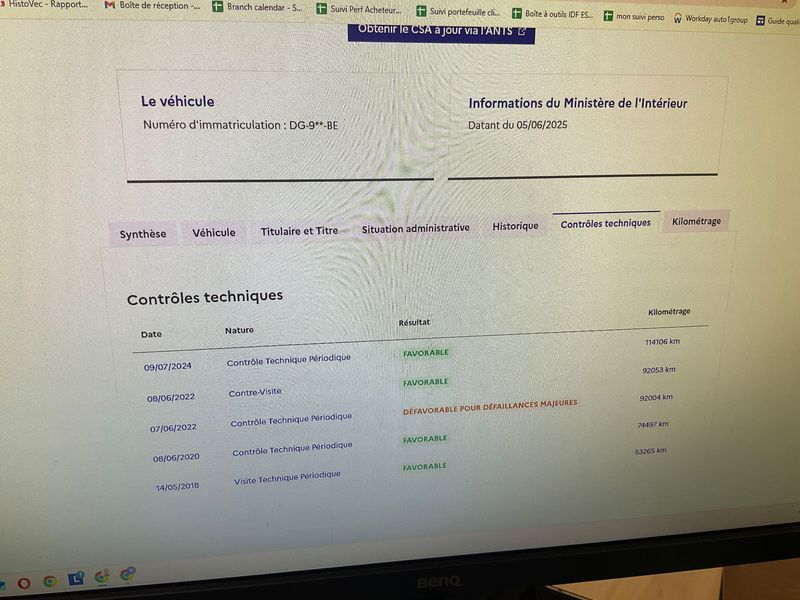Screen dimensions: 800x600
Task: Click Numéro d'immatriculation DG-9**-BE text
Action: 240,125
